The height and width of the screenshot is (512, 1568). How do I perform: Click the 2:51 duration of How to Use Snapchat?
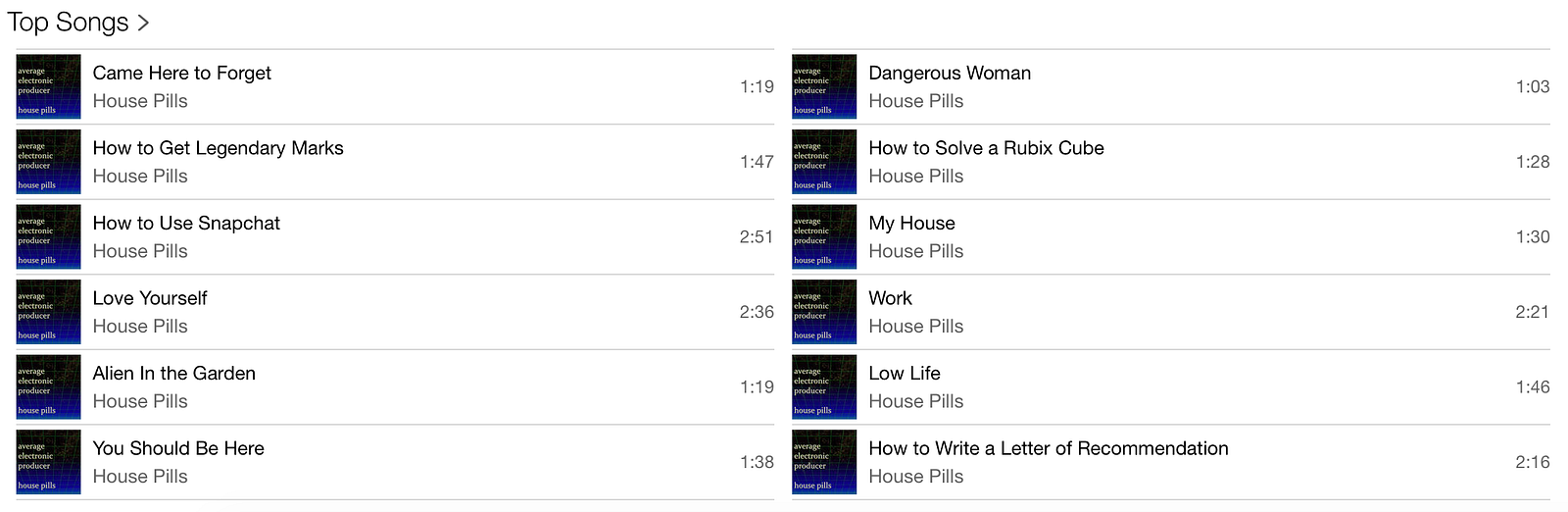(757, 237)
